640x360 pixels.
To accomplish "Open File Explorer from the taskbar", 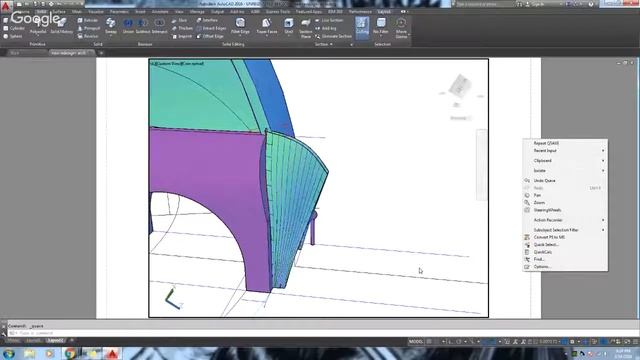I will coord(29,353).
